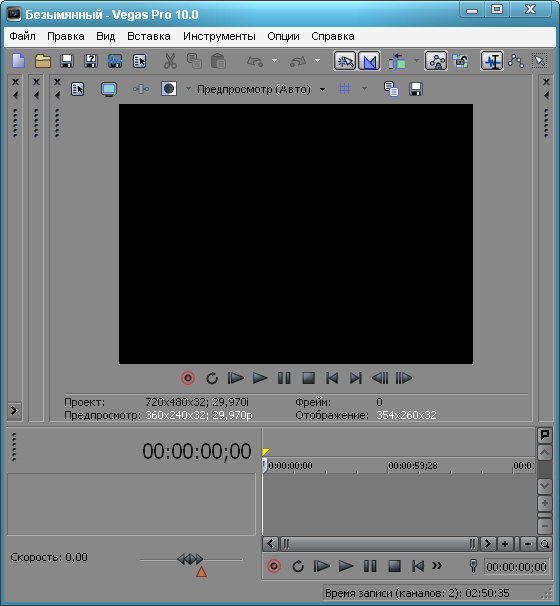The height and width of the screenshot is (606, 560).
Task: Click the Cut scissors icon
Action: pyautogui.click(x=170, y=61)
